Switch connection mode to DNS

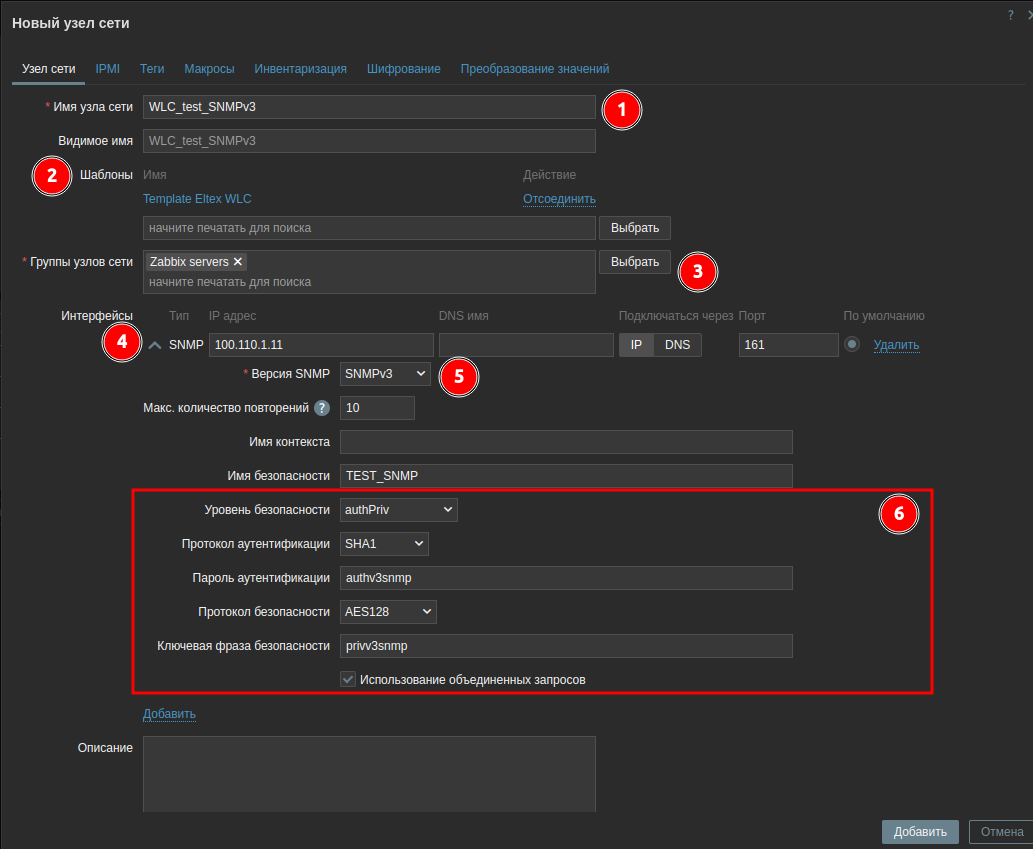pyautogui.click(x=678, y=345)
